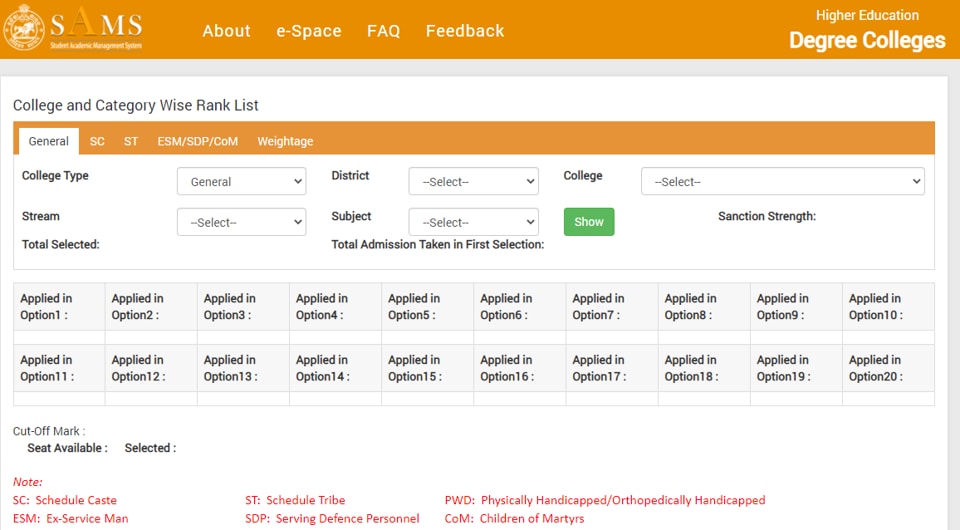The image size is (960, 530).
Task: Click the 'Applied in Option4' cell
Action: pyautogui.click(x=336, y=307)
